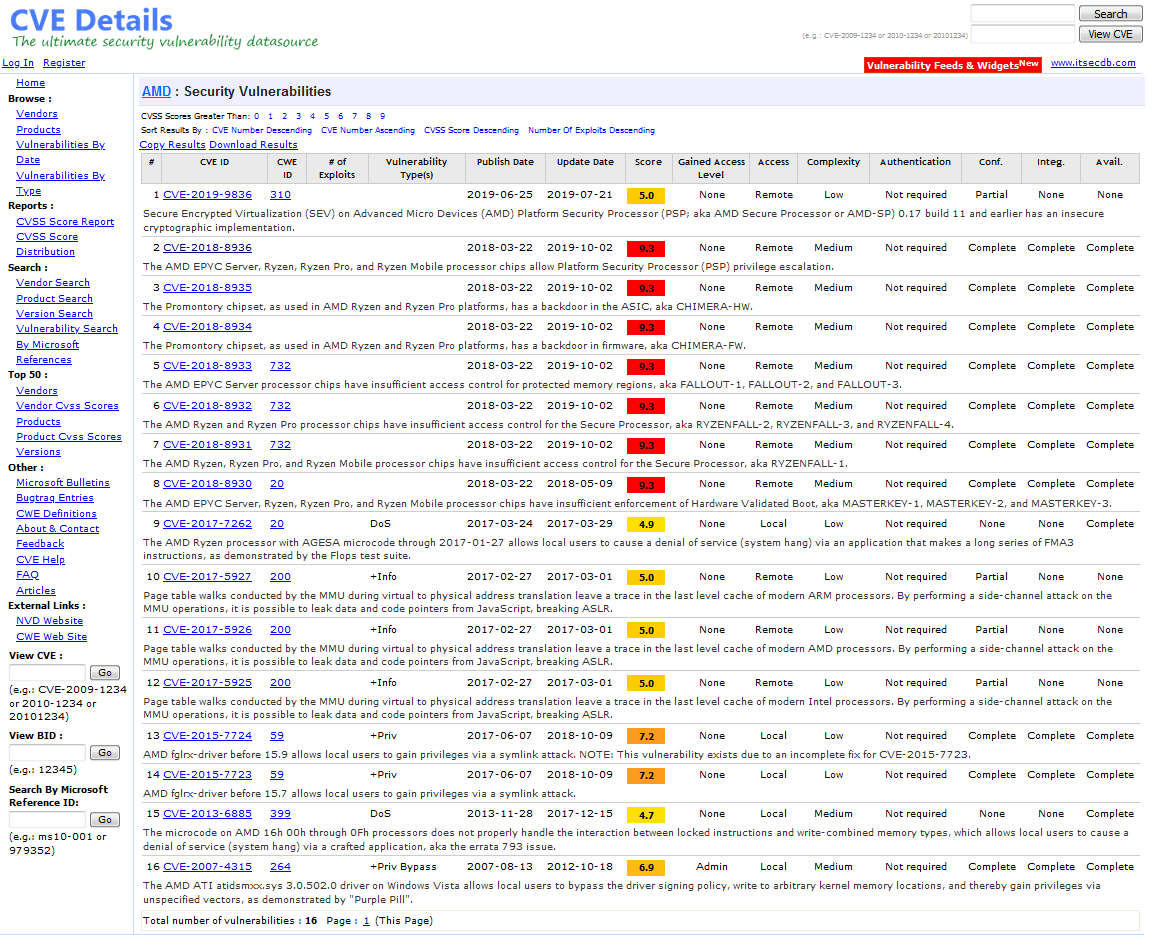Click the 7.2 score badge for CVE-2015-7724
This screenshot has width=1158, height=935.
(646, 736)
